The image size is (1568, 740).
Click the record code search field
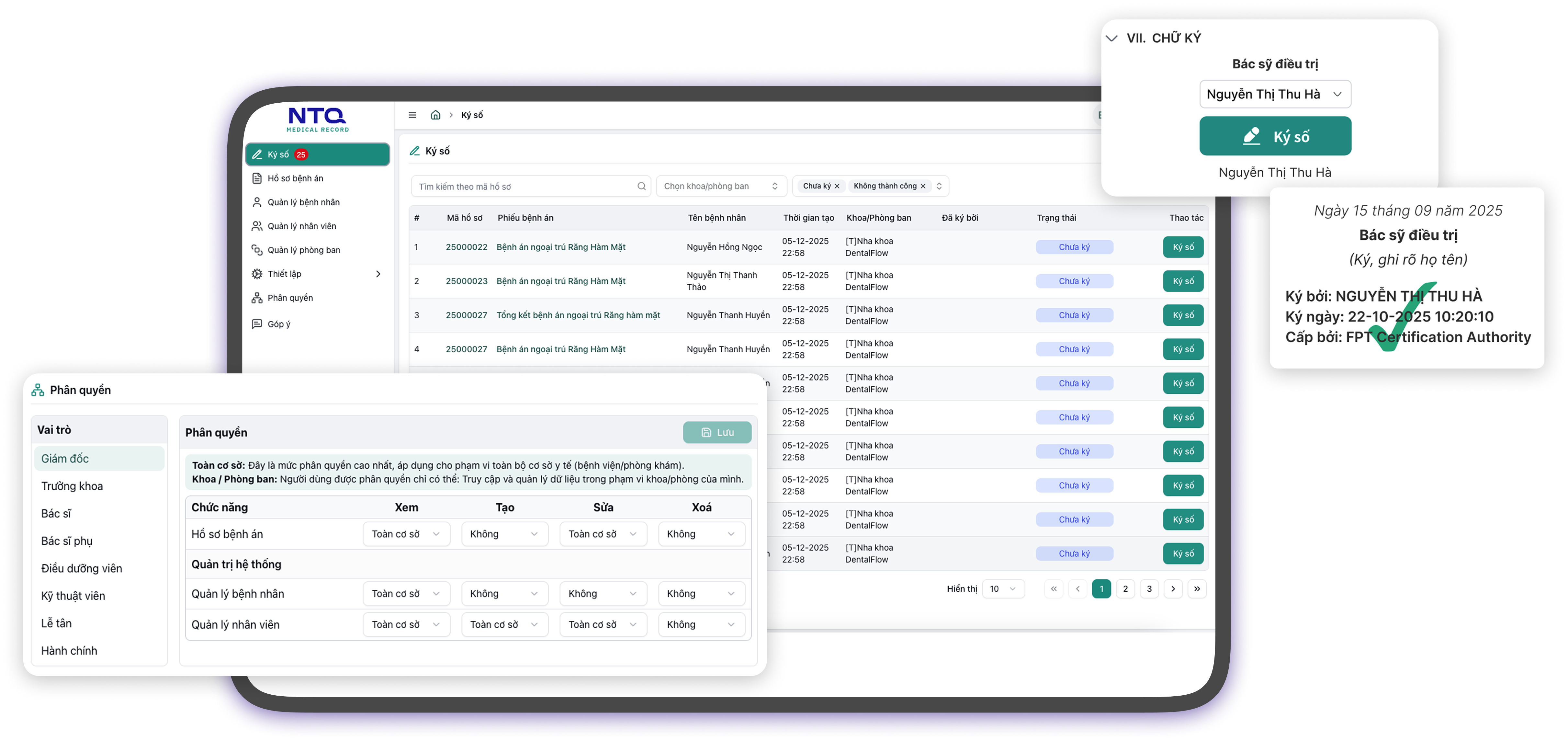coord(524,186)
